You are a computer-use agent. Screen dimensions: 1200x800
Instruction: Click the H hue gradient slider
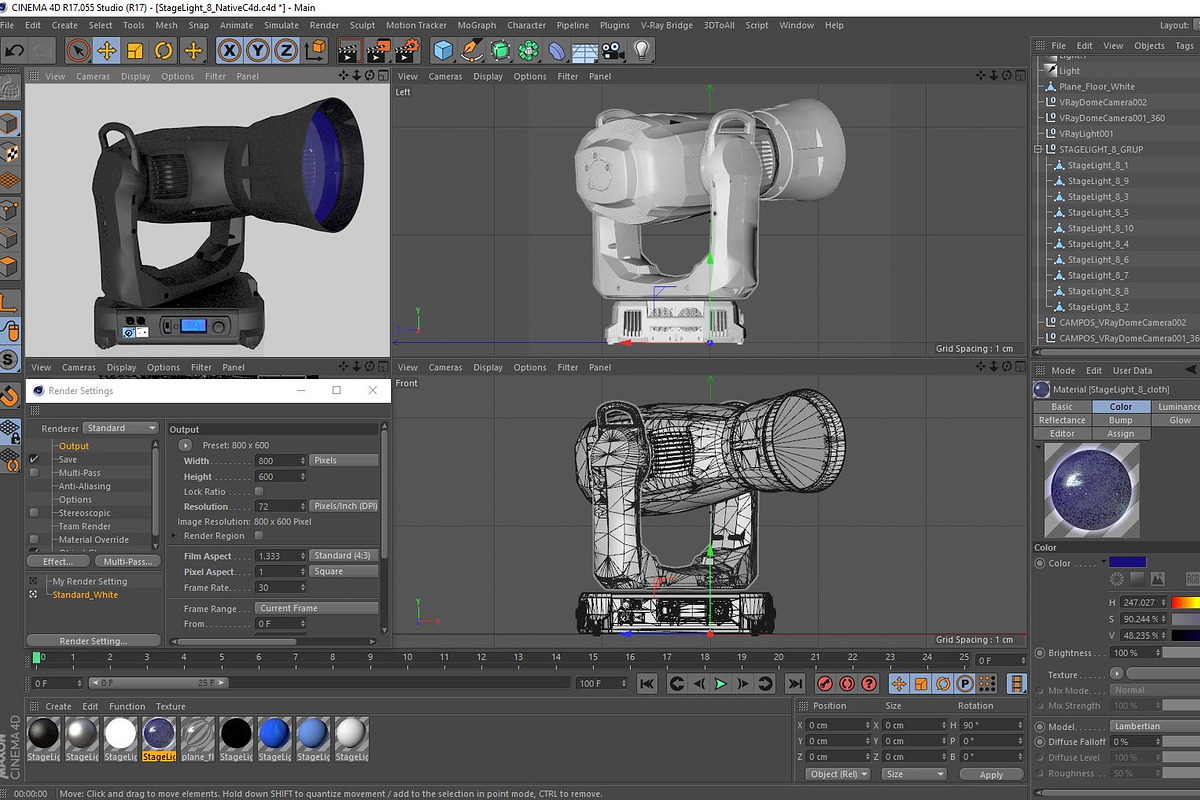[x=1186, y=602]
